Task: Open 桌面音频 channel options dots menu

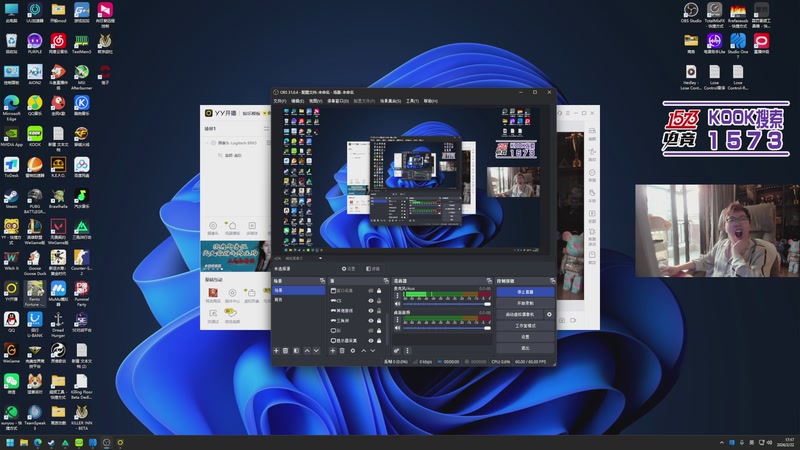Action: click(x=397, y=319)
